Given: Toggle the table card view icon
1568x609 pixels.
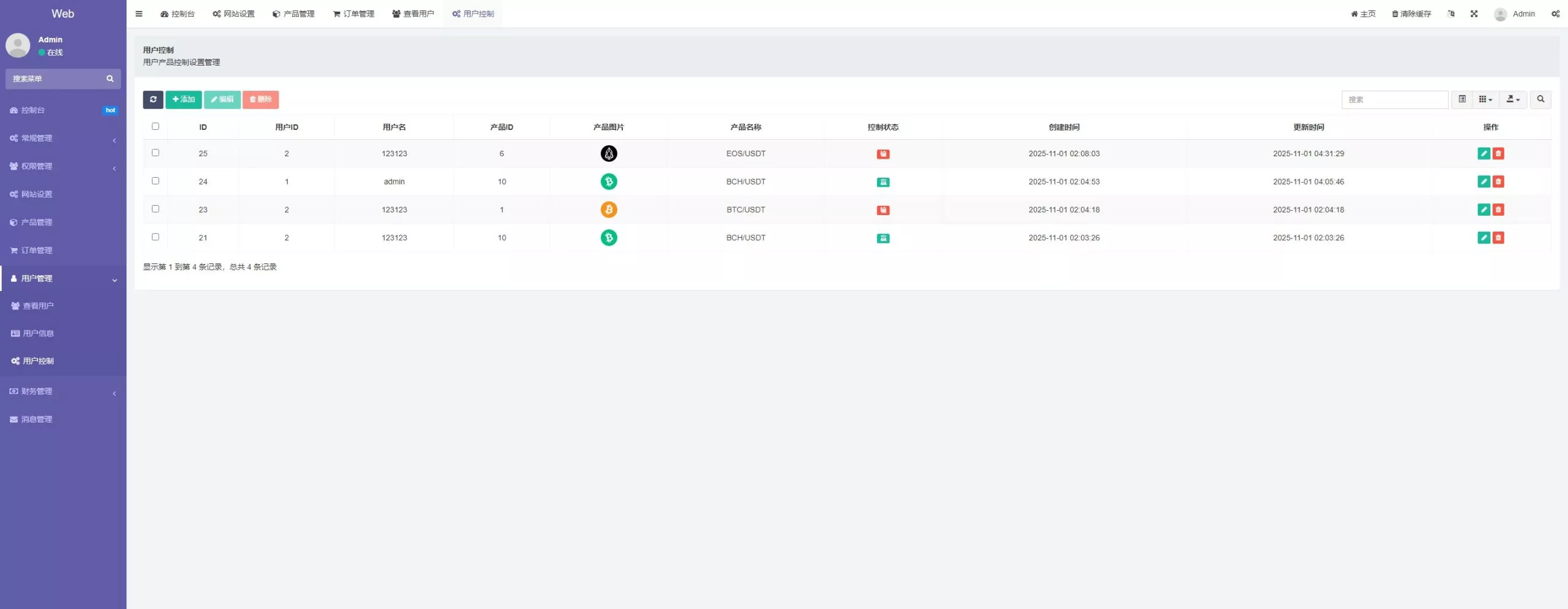Looking at the screenshot, I should click(1462, 99).
